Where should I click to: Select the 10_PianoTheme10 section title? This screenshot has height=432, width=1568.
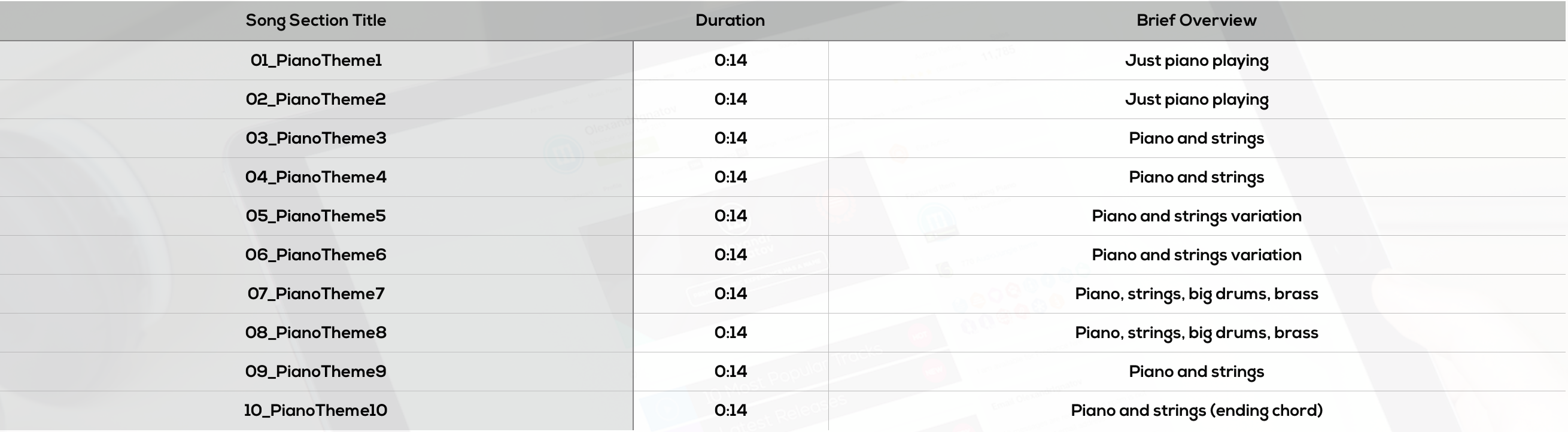[x=316, y=410]
